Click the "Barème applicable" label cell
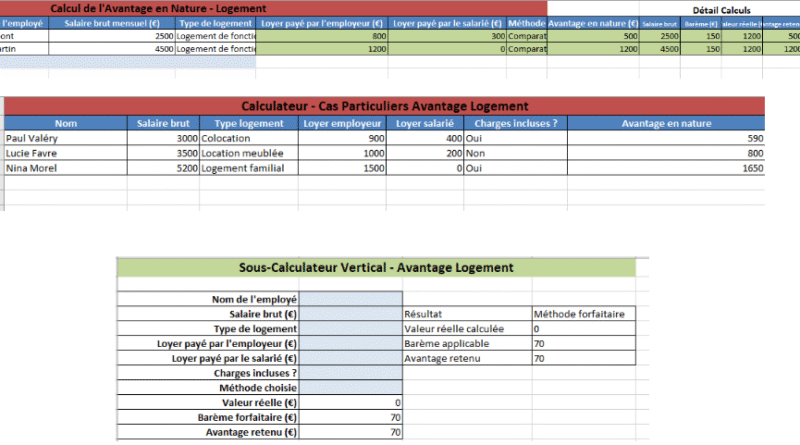The height and width of the screenshot is (445, 800). click(466, 343)
